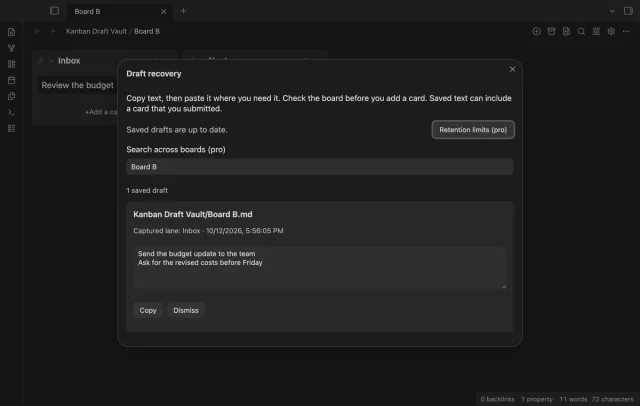The width and height of the screenshot is (640, 406).
Task: Navigate back with the left arrow
Action: tap(37, 31)
